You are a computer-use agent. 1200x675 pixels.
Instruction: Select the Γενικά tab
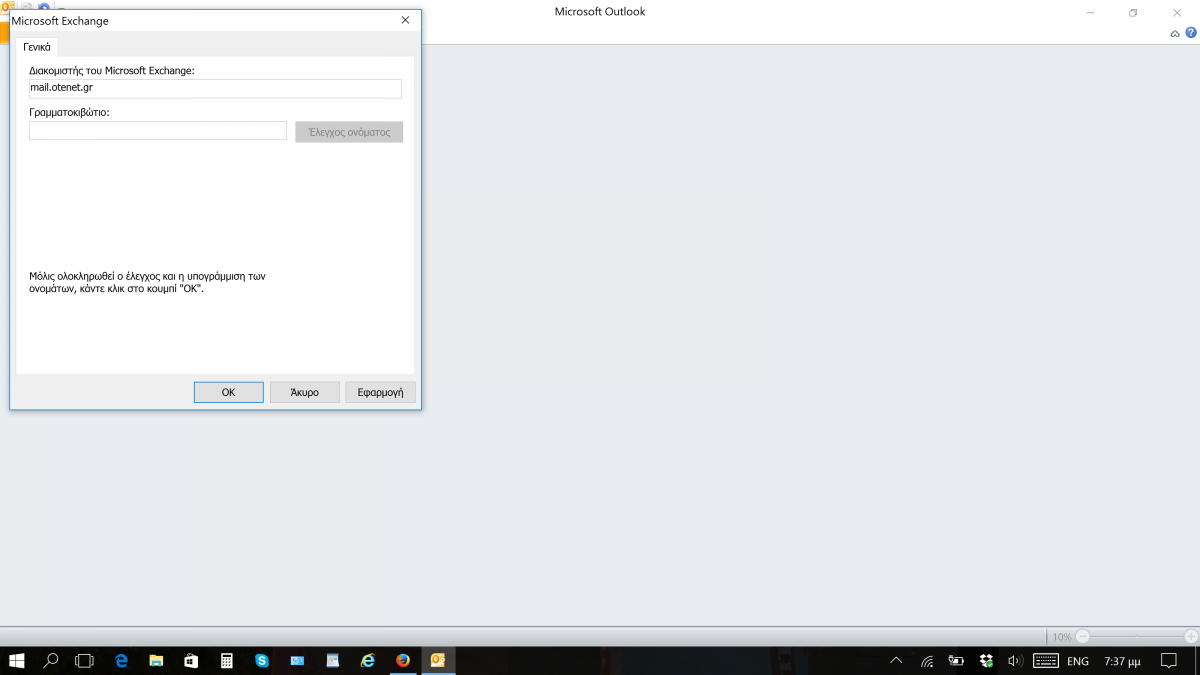(37, 47)
